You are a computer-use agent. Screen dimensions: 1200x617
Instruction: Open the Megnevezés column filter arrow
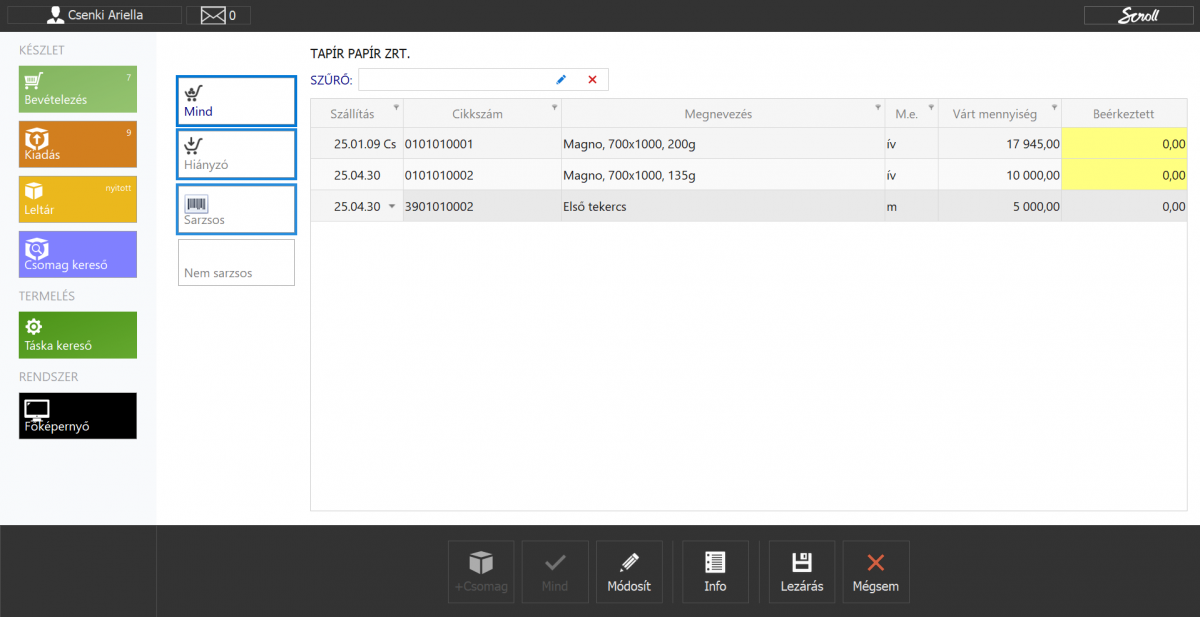[877, 107]
